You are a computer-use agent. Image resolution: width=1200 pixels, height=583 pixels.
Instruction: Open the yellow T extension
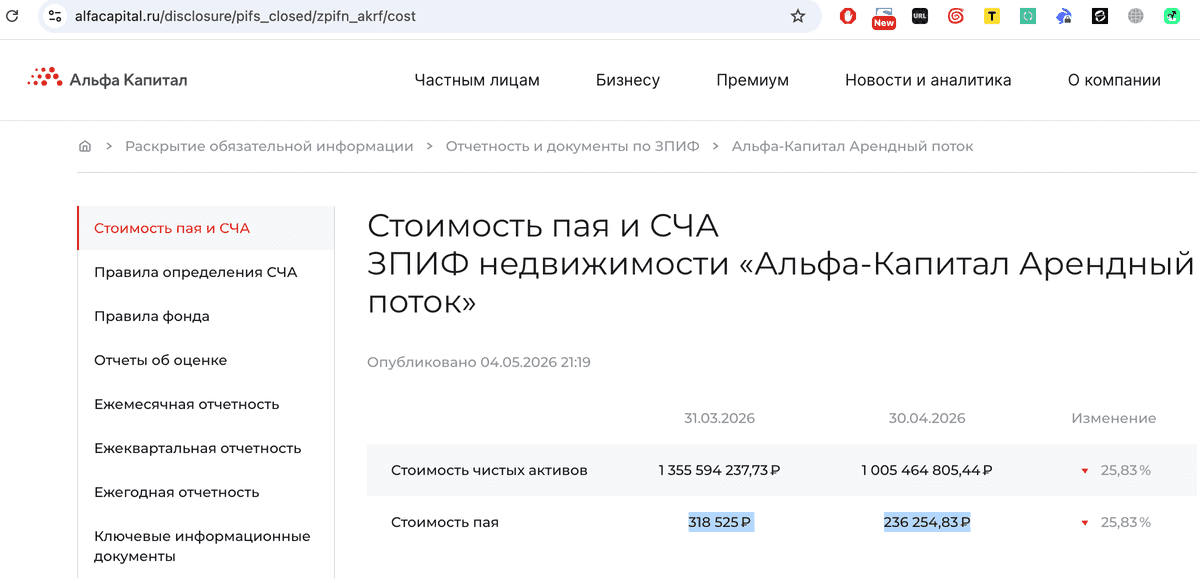pyautogui.click(x=992, y=16)
